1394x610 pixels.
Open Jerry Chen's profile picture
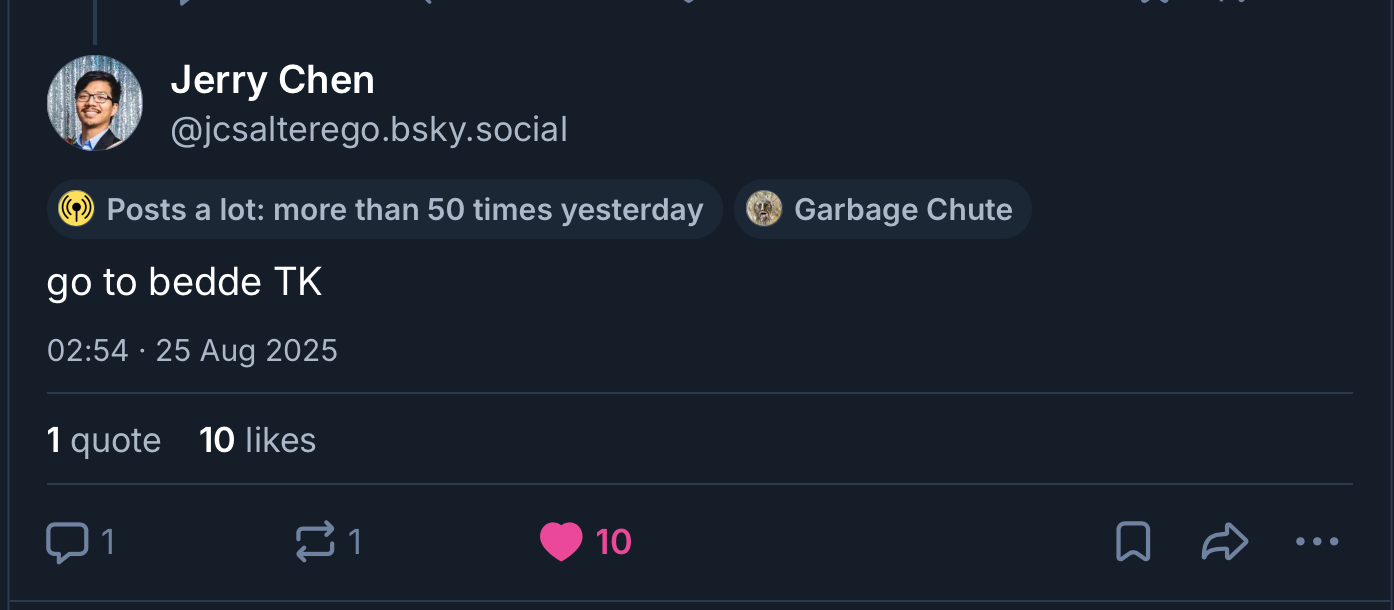pyautogui.click(x=95, y=103)
